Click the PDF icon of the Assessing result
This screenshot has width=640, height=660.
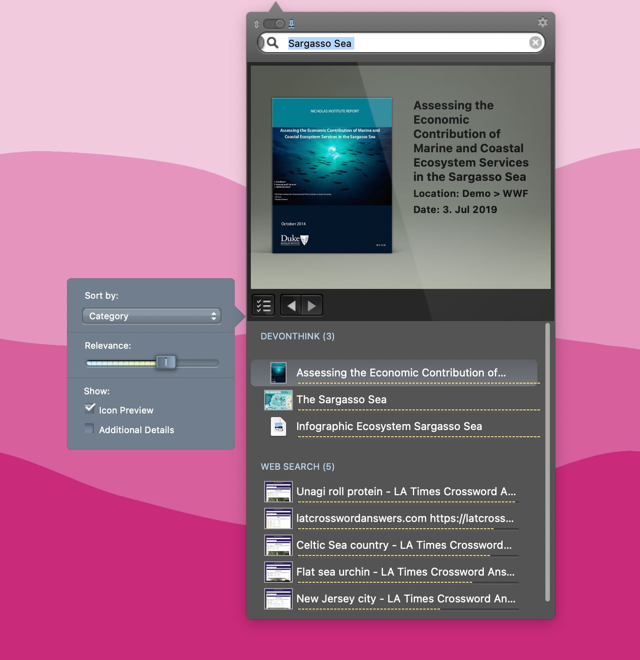278,373
